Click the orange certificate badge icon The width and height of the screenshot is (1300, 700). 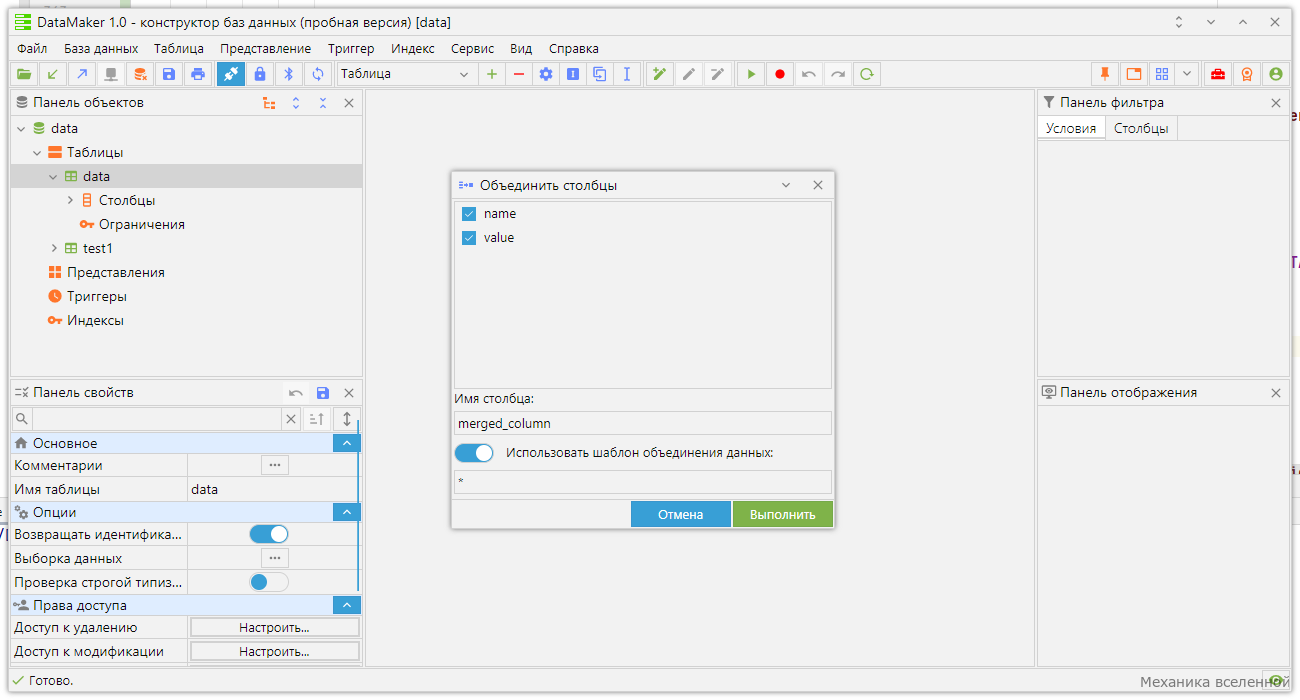[1247, 74]
